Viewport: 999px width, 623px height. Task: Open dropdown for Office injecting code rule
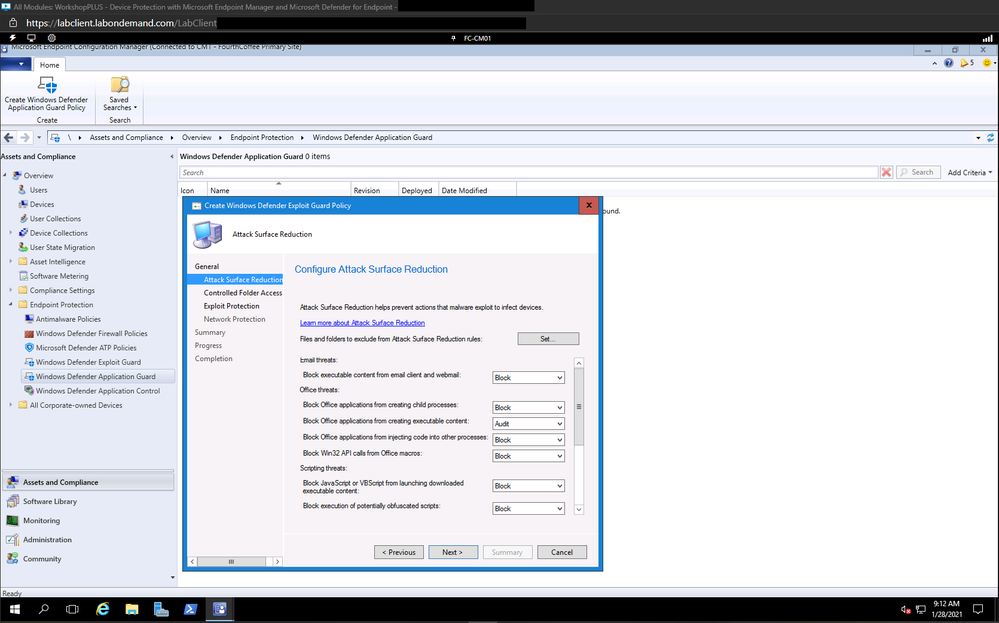[528, 440]
